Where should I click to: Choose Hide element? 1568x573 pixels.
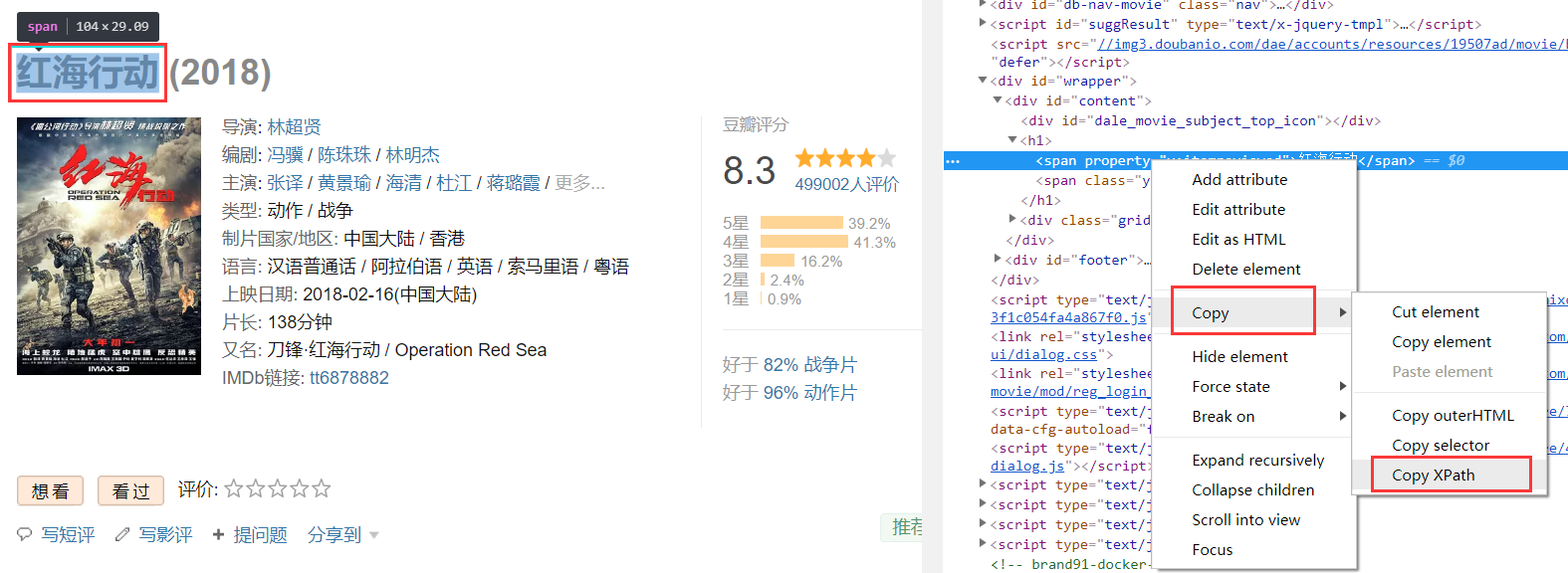[1239, 356]
